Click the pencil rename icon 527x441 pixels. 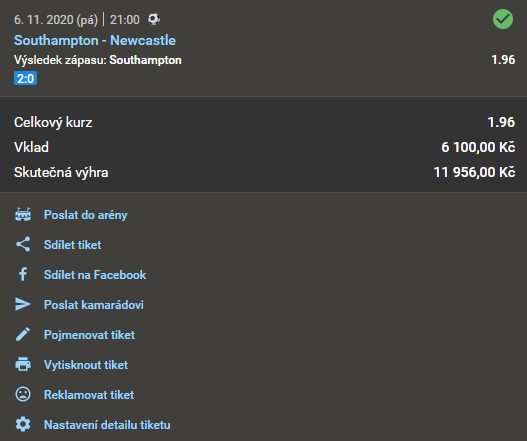tap(23, 334)
